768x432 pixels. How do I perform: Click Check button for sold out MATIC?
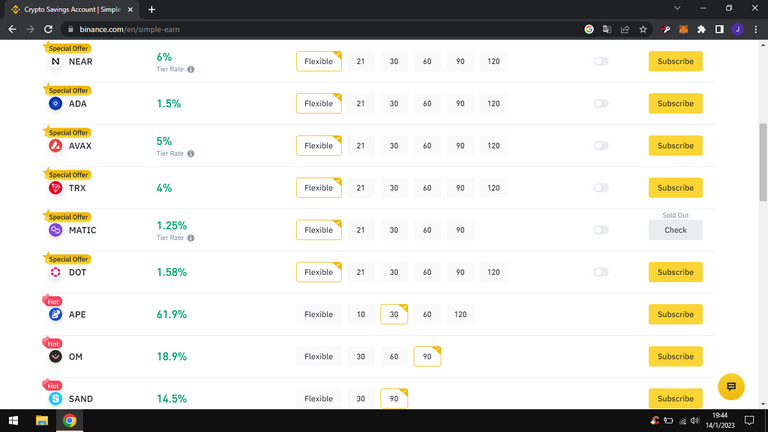[x=675, y=230]
